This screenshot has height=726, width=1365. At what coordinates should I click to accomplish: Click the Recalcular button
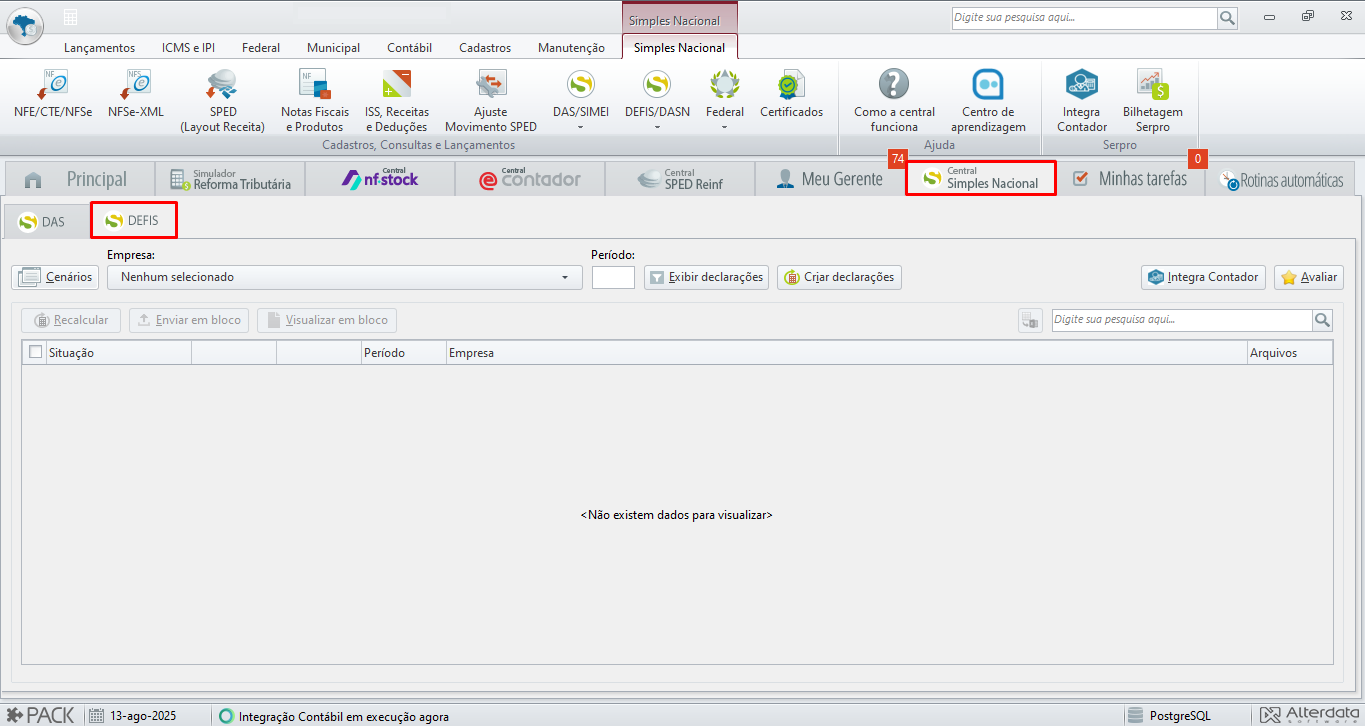[x=71, y=320]
